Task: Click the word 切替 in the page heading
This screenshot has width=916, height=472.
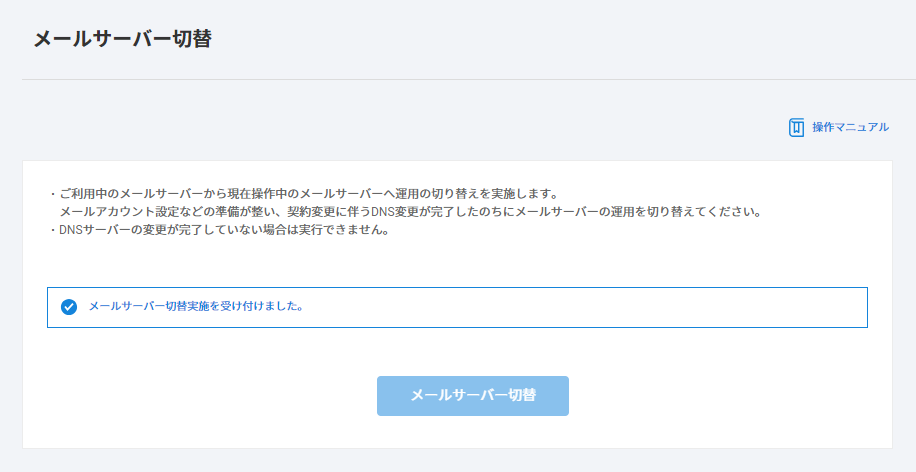Action: tap(191, 39)
